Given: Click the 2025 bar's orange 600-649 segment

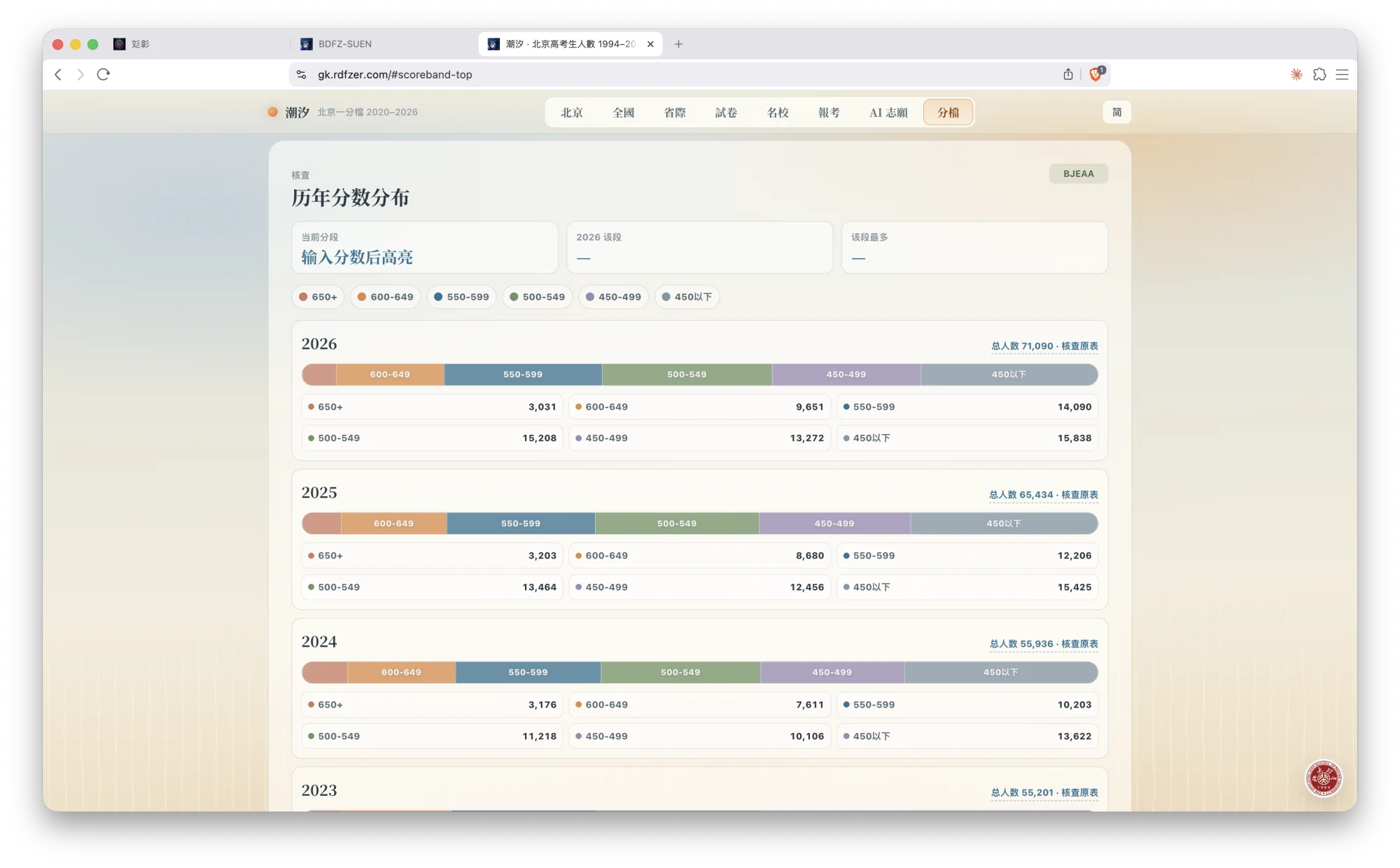Looking at the screenshot, I should pos(393,524).
